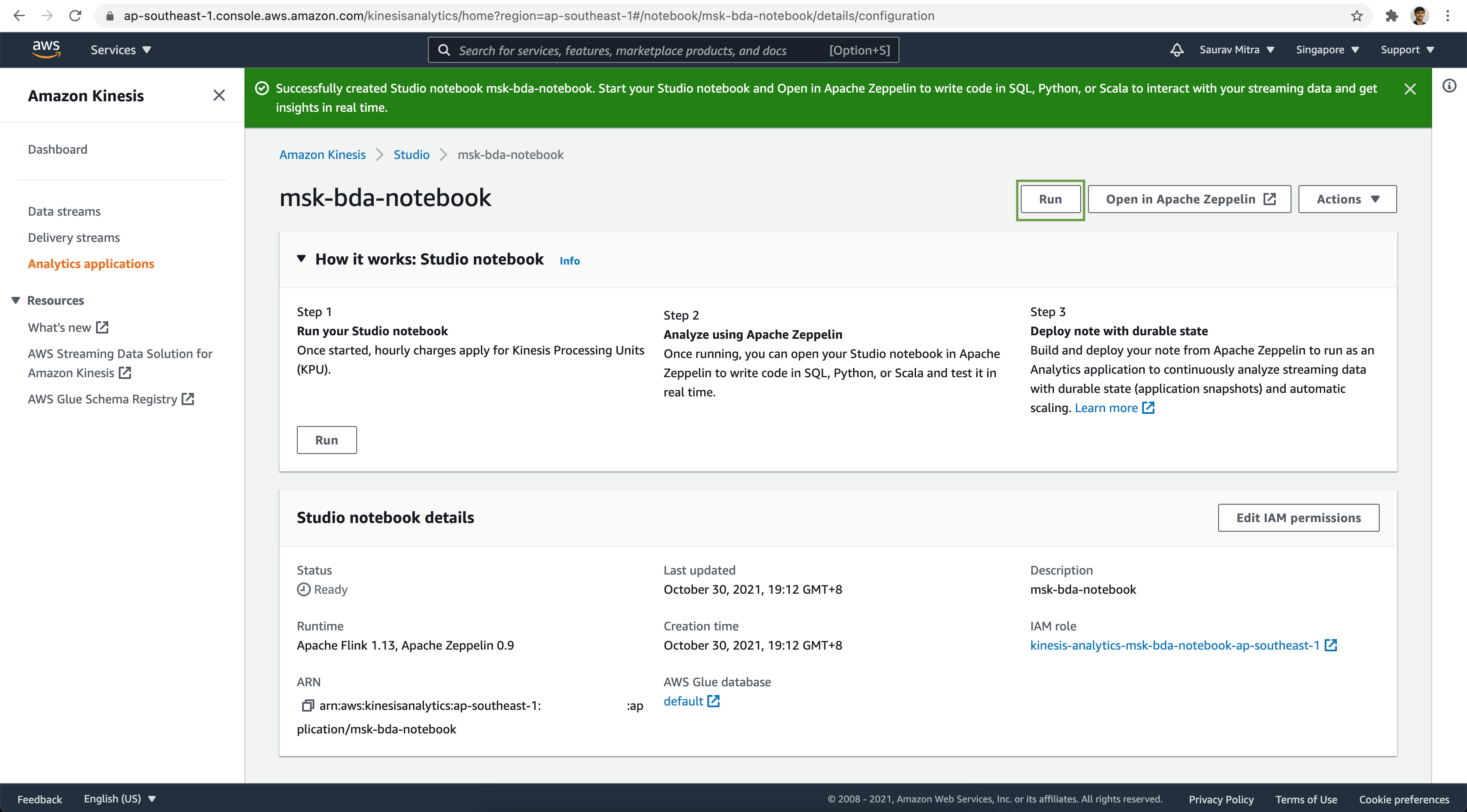Dismiss the green success banner
1467x812 pixels.
(x=1409, y=89)
